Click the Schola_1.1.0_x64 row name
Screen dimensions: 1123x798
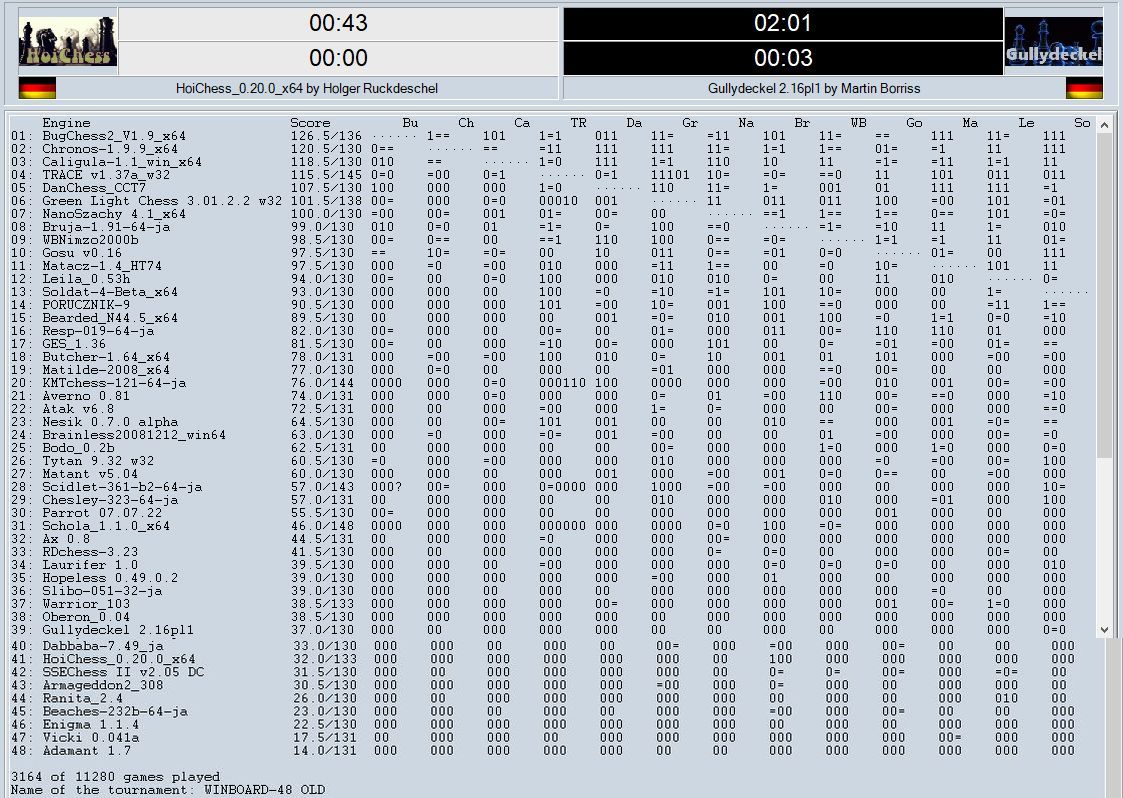(106, 526)
